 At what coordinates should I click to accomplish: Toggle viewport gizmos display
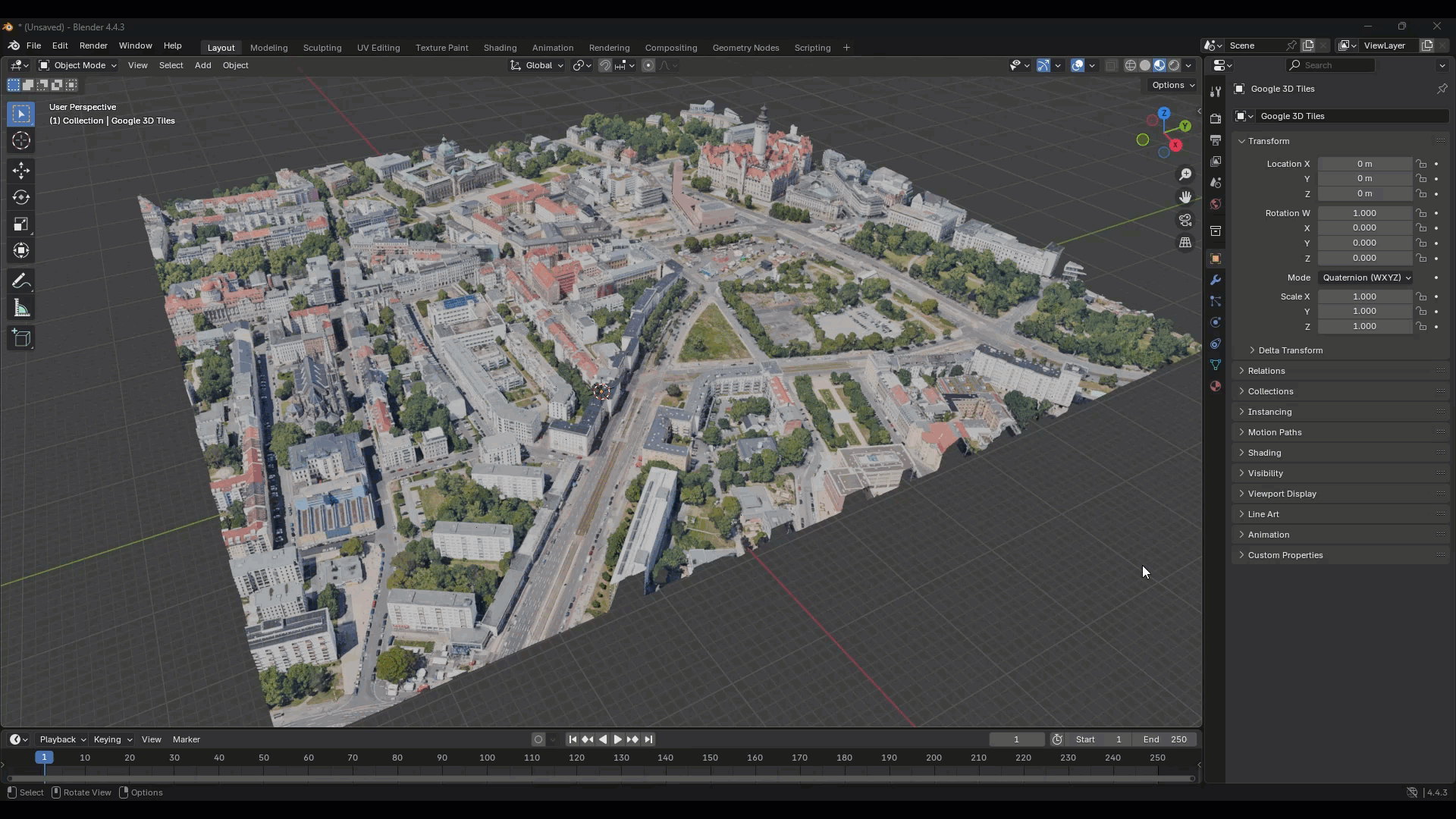(1043, 65)
